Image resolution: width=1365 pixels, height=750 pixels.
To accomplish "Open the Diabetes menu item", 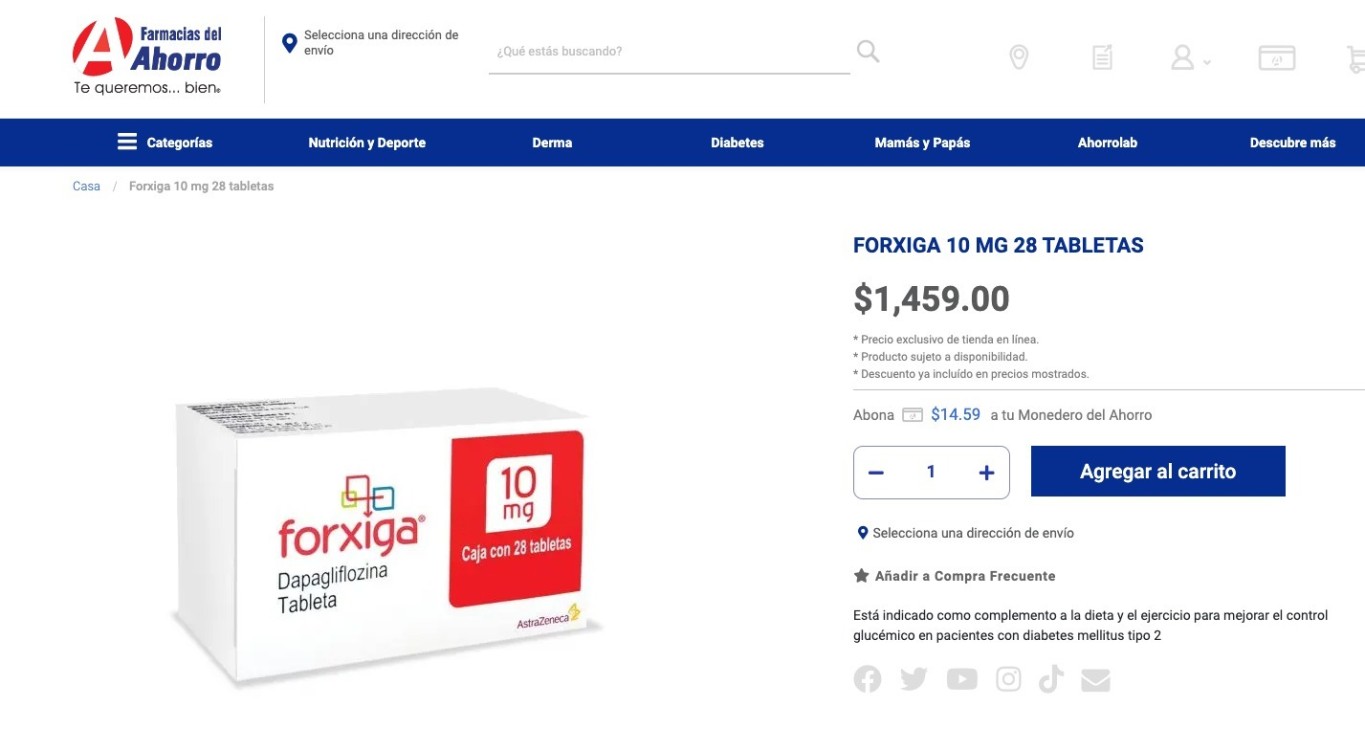I will [x=737, y=143].
